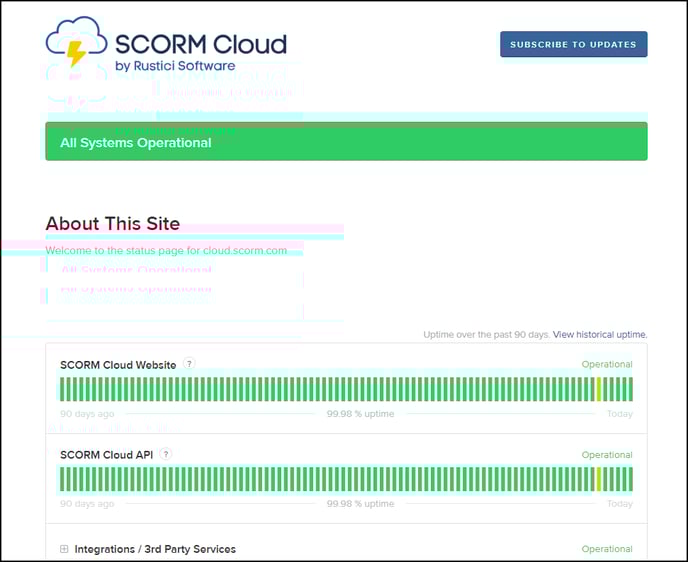Viewport: 688px width, 562px height.
Task: Click 99.98 % uptime under API
Action: (x=360, y=504)
